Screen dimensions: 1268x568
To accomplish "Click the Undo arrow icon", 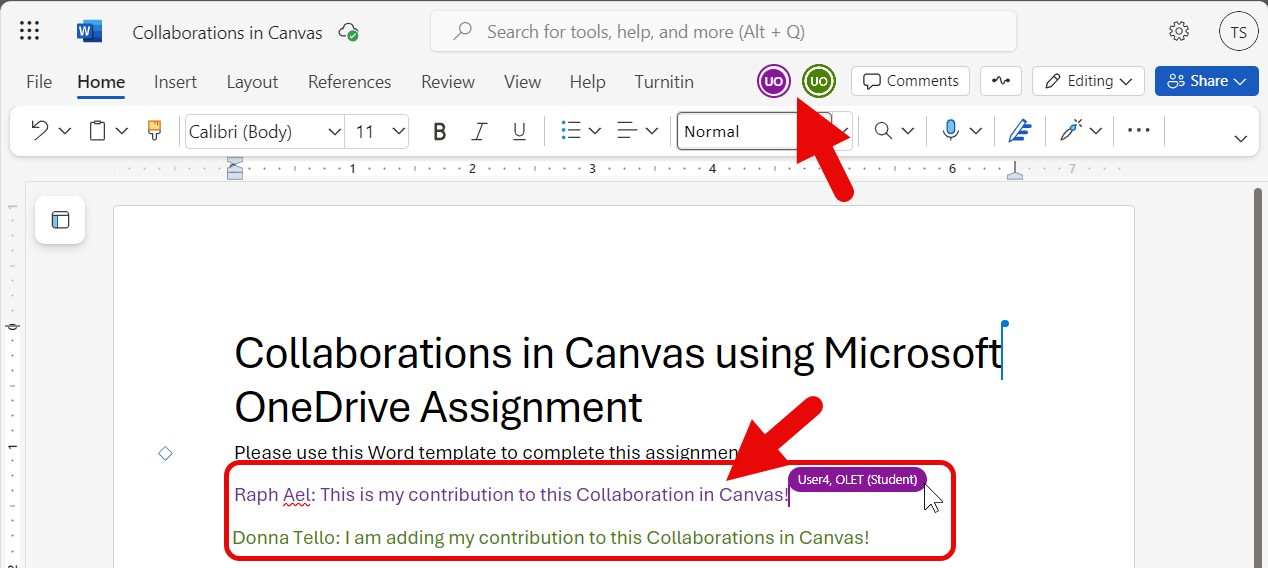I will click(40, 130).
